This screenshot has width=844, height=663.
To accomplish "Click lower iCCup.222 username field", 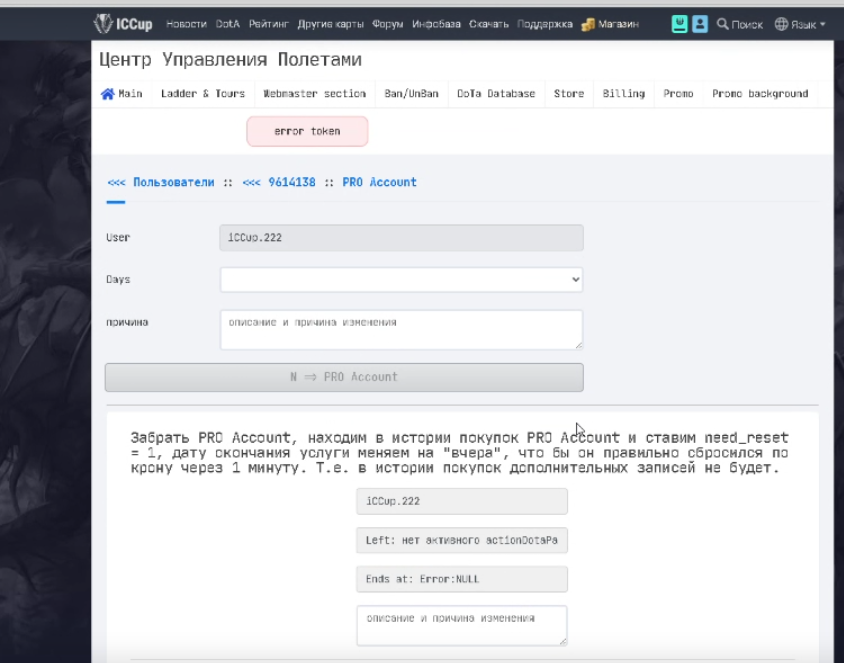I will pyautogui.click(x=462, y=502).
